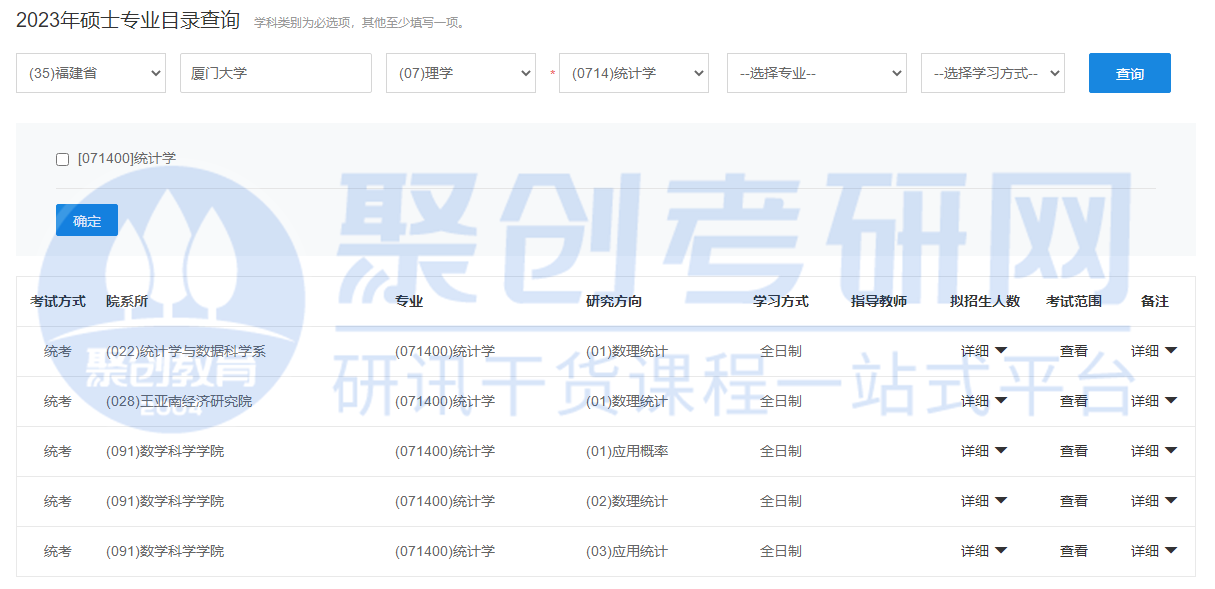Expand 备注 详细 for the (03)应用统计 row
This screenshot has height=589, width=1215.
1154,551
